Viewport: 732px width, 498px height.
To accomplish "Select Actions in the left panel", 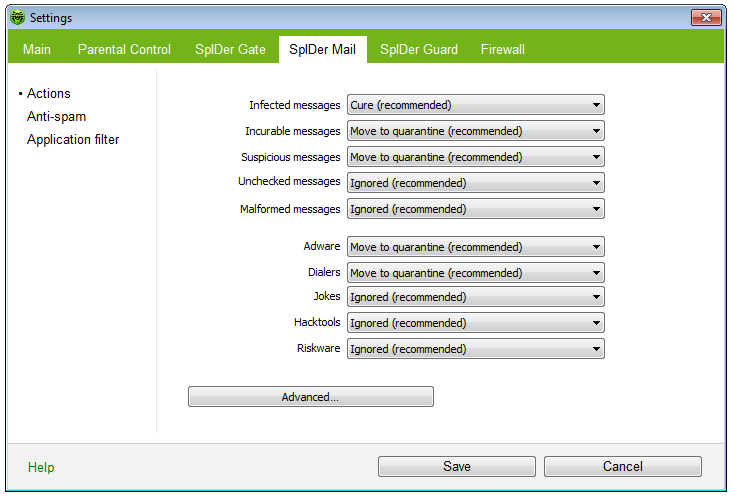I will coord(48,93).
